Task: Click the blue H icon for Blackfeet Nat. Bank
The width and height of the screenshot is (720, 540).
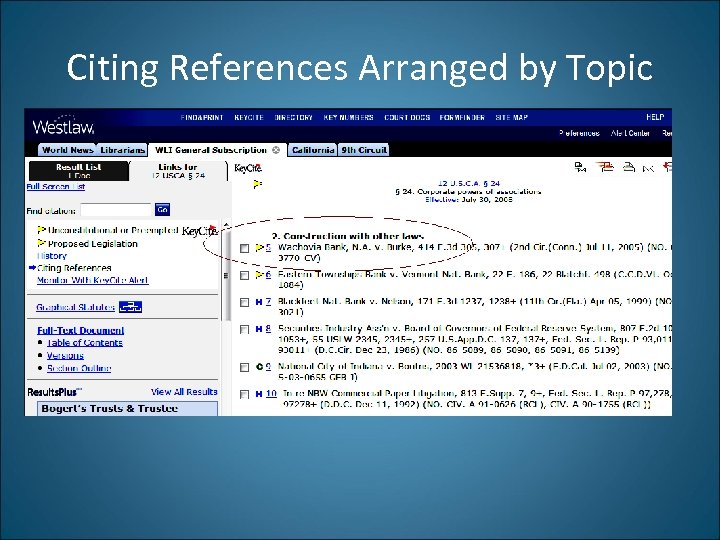Action: tap(259, 302)
